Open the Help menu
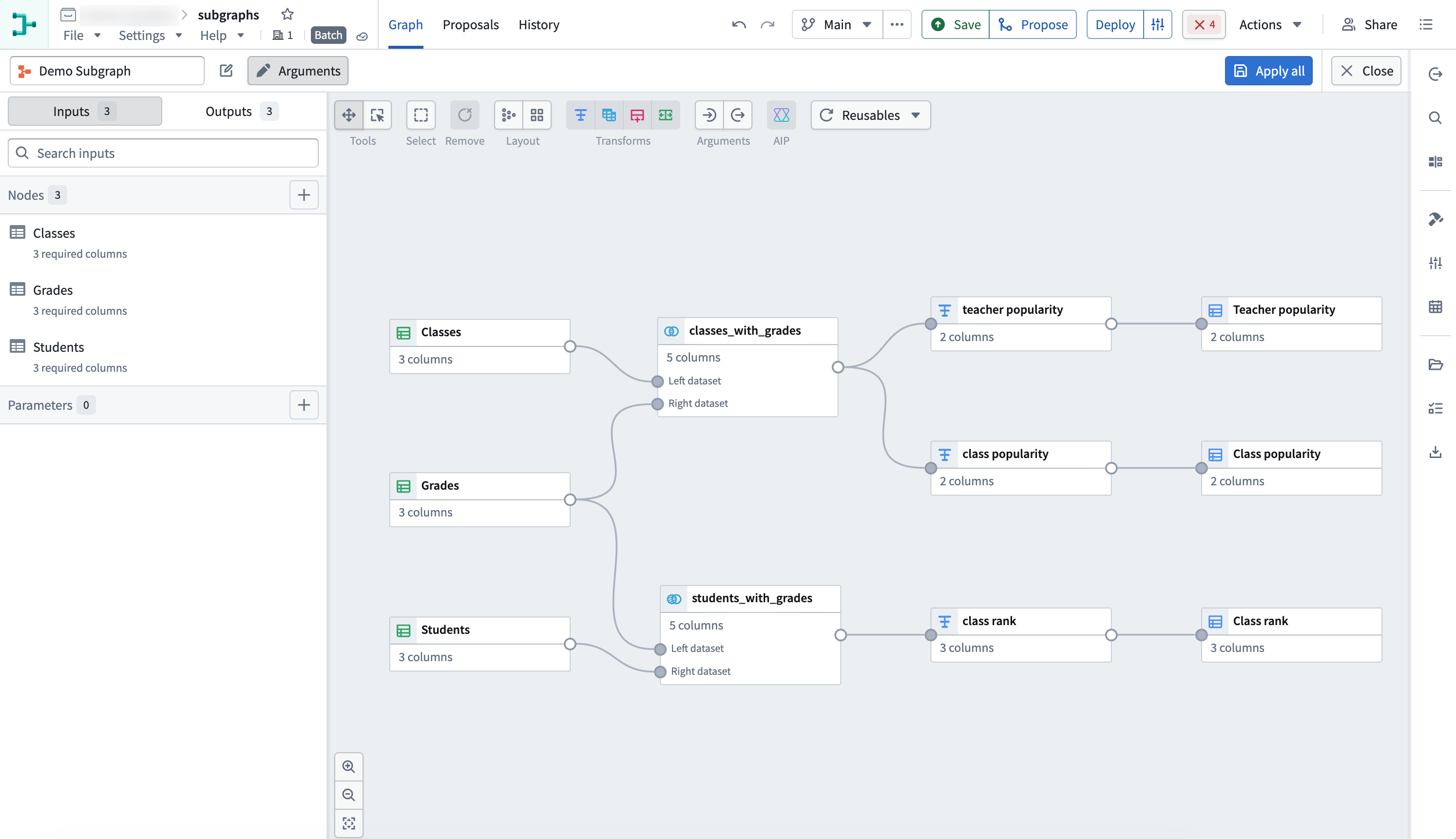Image resolution: width=1456 pixels, height=839 pixels. (222, 36)
